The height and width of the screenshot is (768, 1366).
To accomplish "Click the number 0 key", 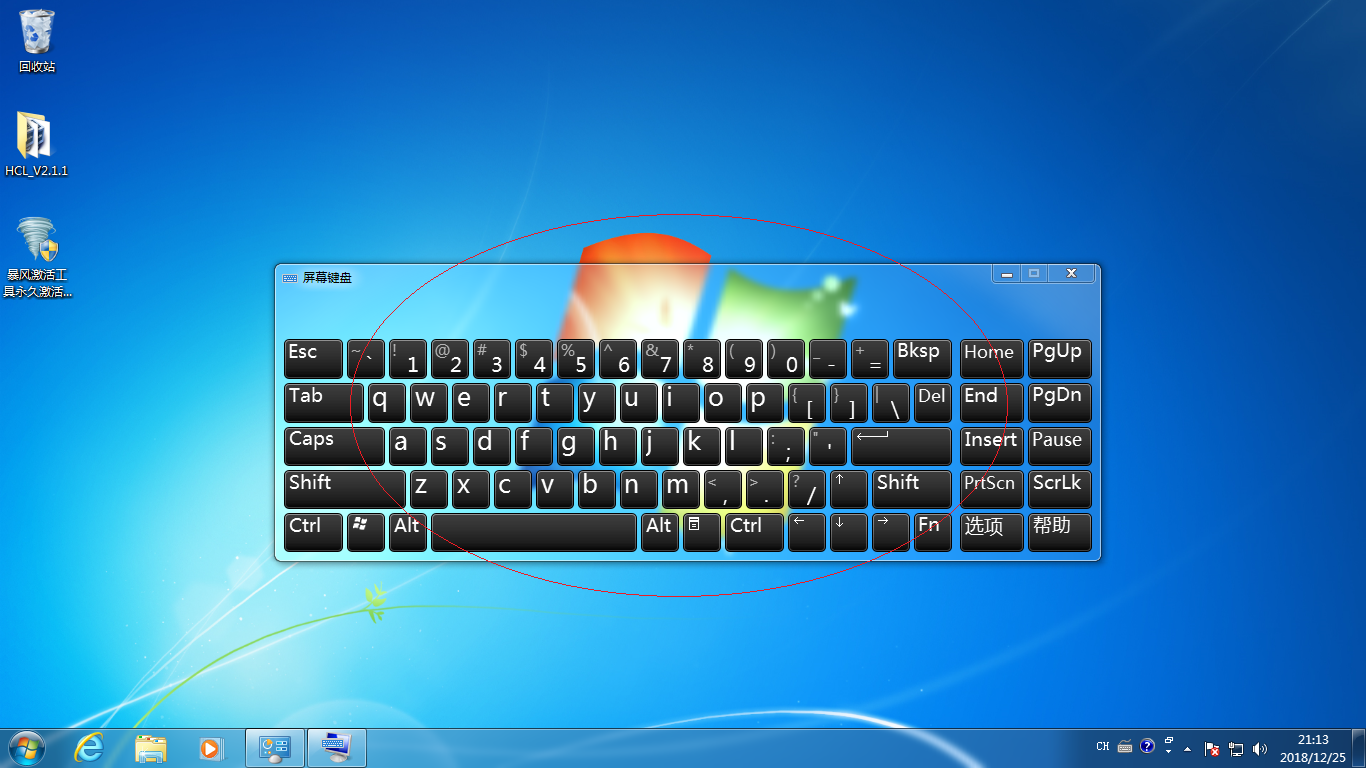I will (x=785, y=359).
